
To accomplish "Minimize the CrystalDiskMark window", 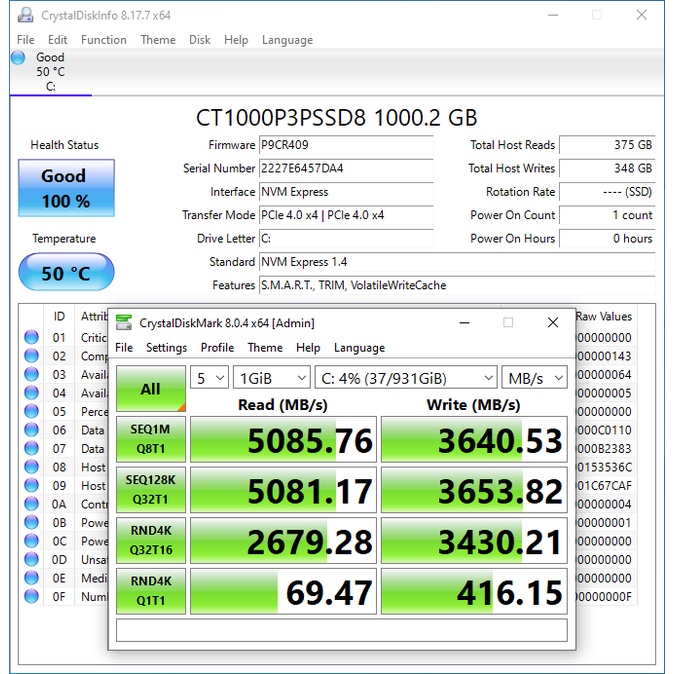I will click(x=464, y=322).
